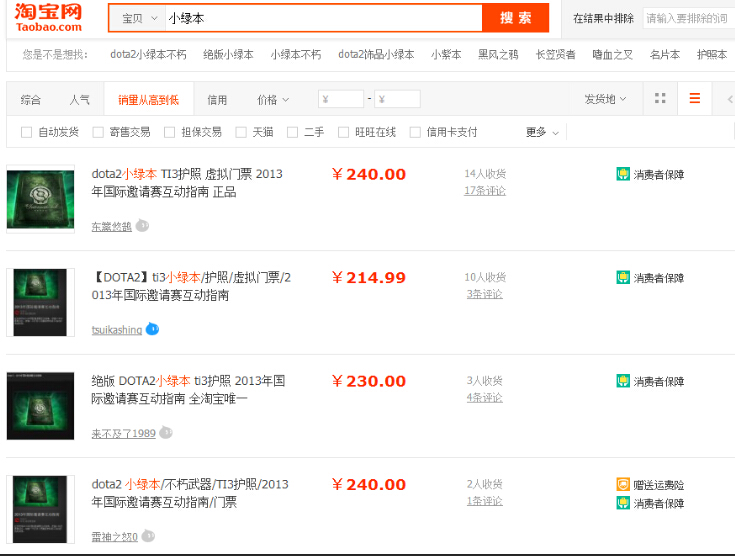Click suggestion dota2饰品小绿本
The width and height of the screenshot is (735, 556).
(376, 54)
